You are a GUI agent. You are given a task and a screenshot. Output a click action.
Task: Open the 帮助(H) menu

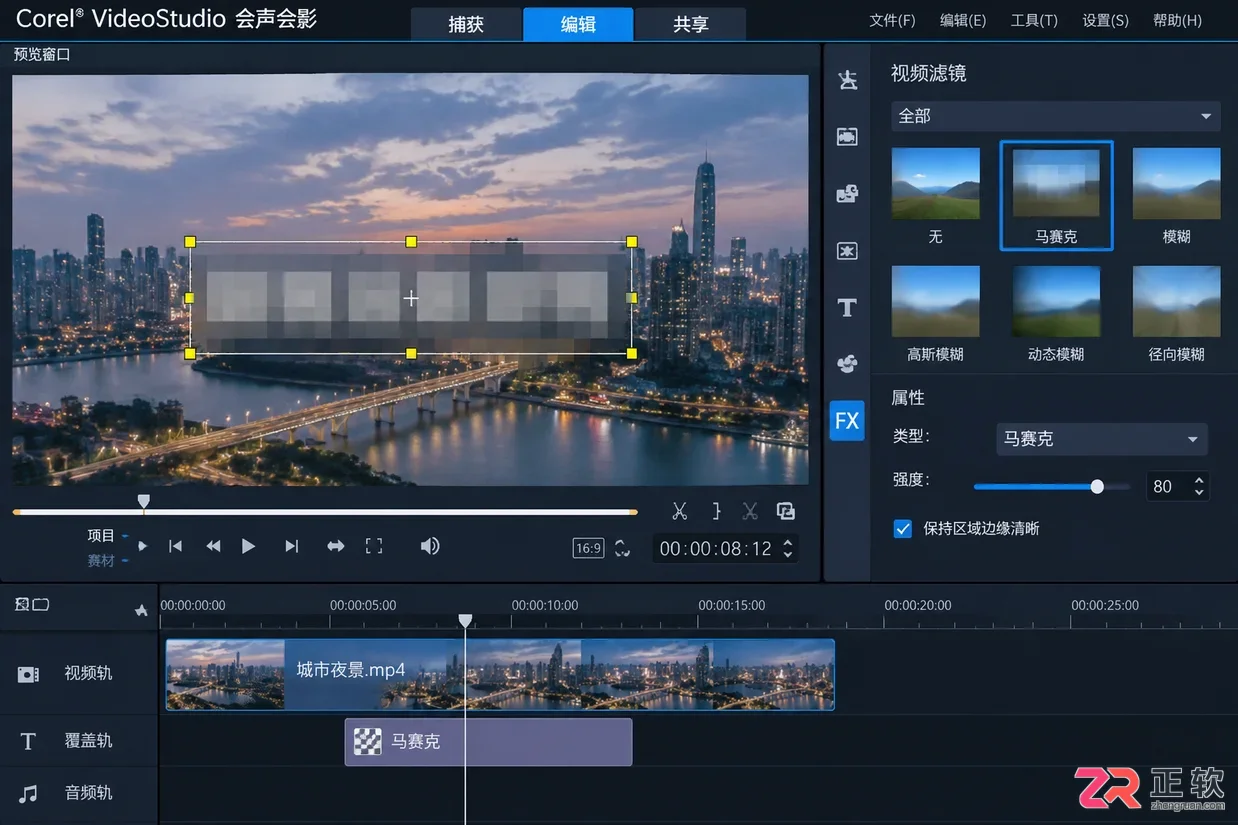pos(1177,20)
